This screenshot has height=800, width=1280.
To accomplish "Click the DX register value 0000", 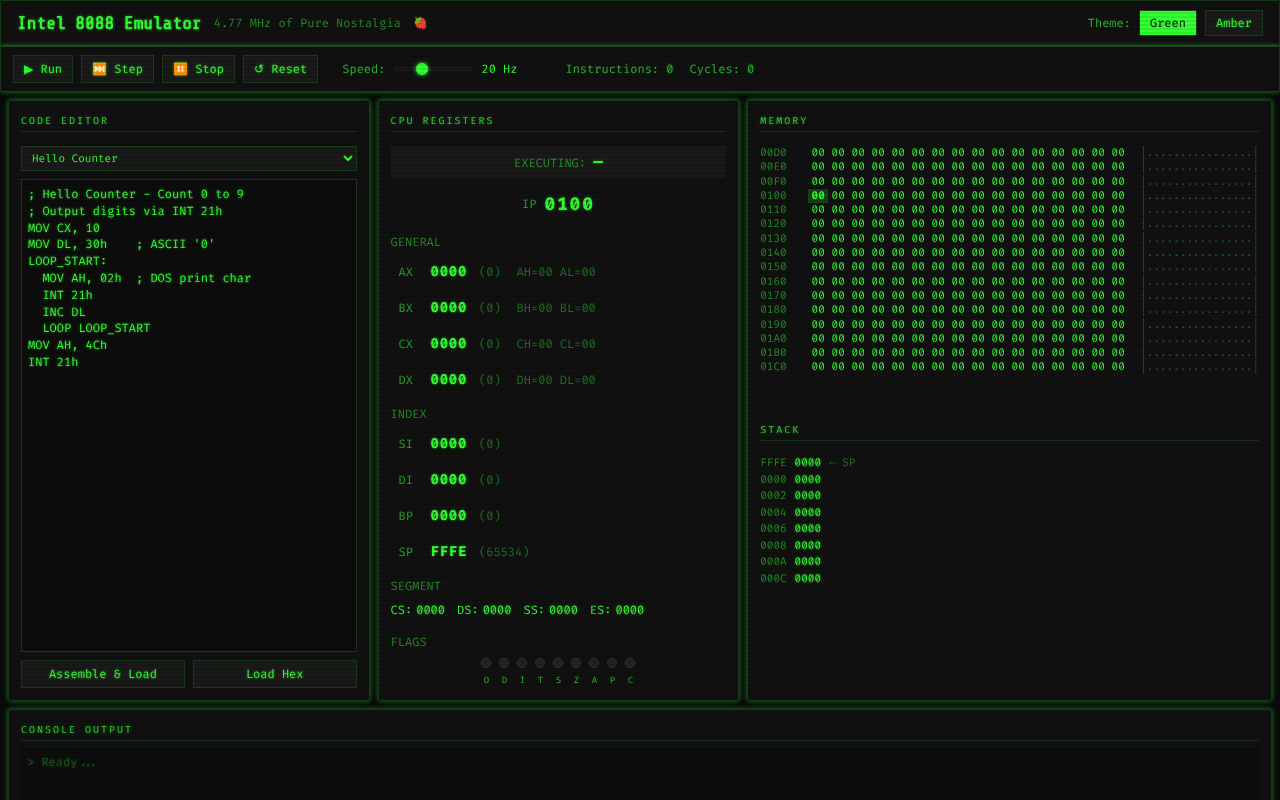I will 448,380.
